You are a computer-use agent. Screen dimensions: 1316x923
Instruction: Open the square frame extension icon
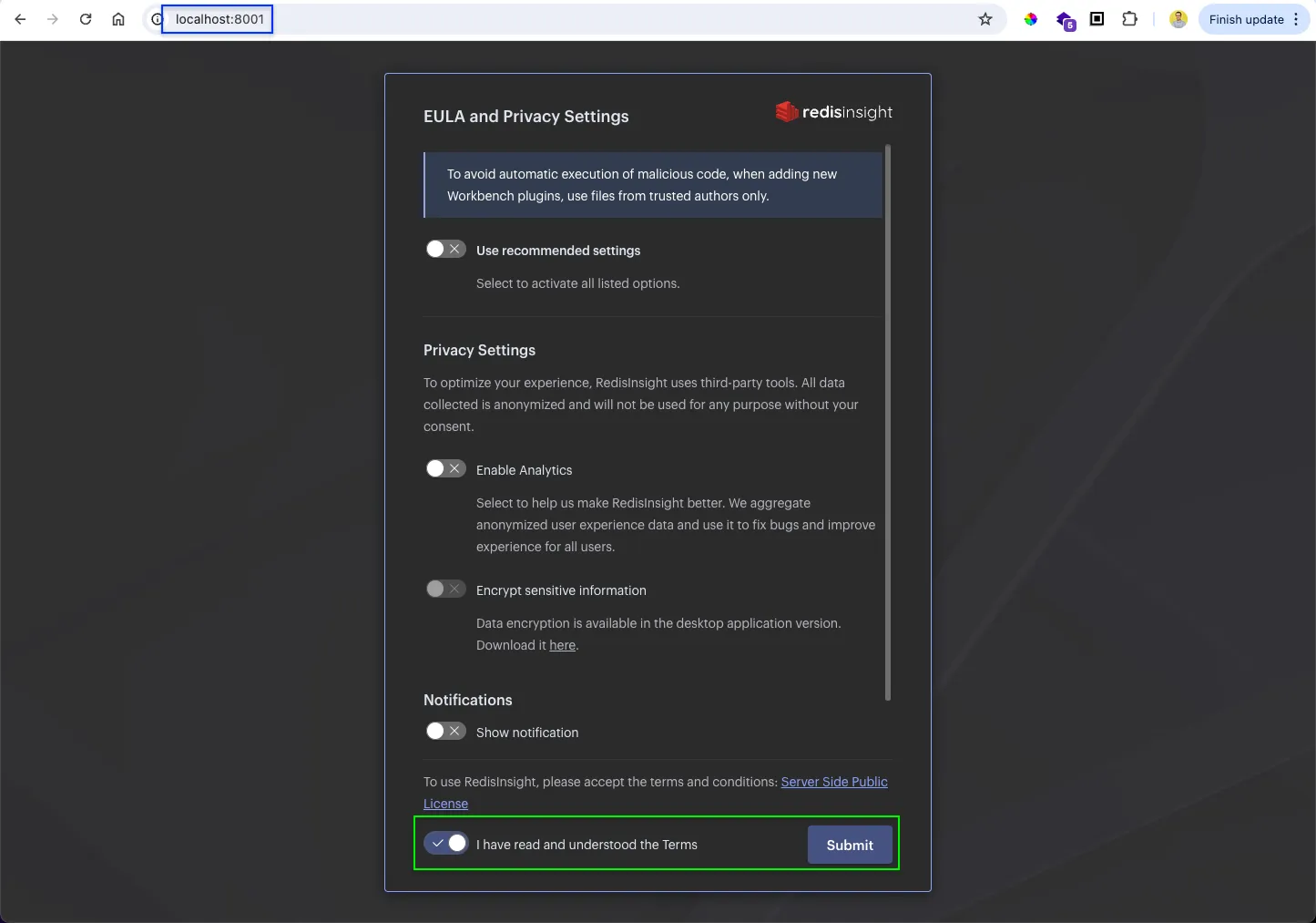[x=1097, y=19]
